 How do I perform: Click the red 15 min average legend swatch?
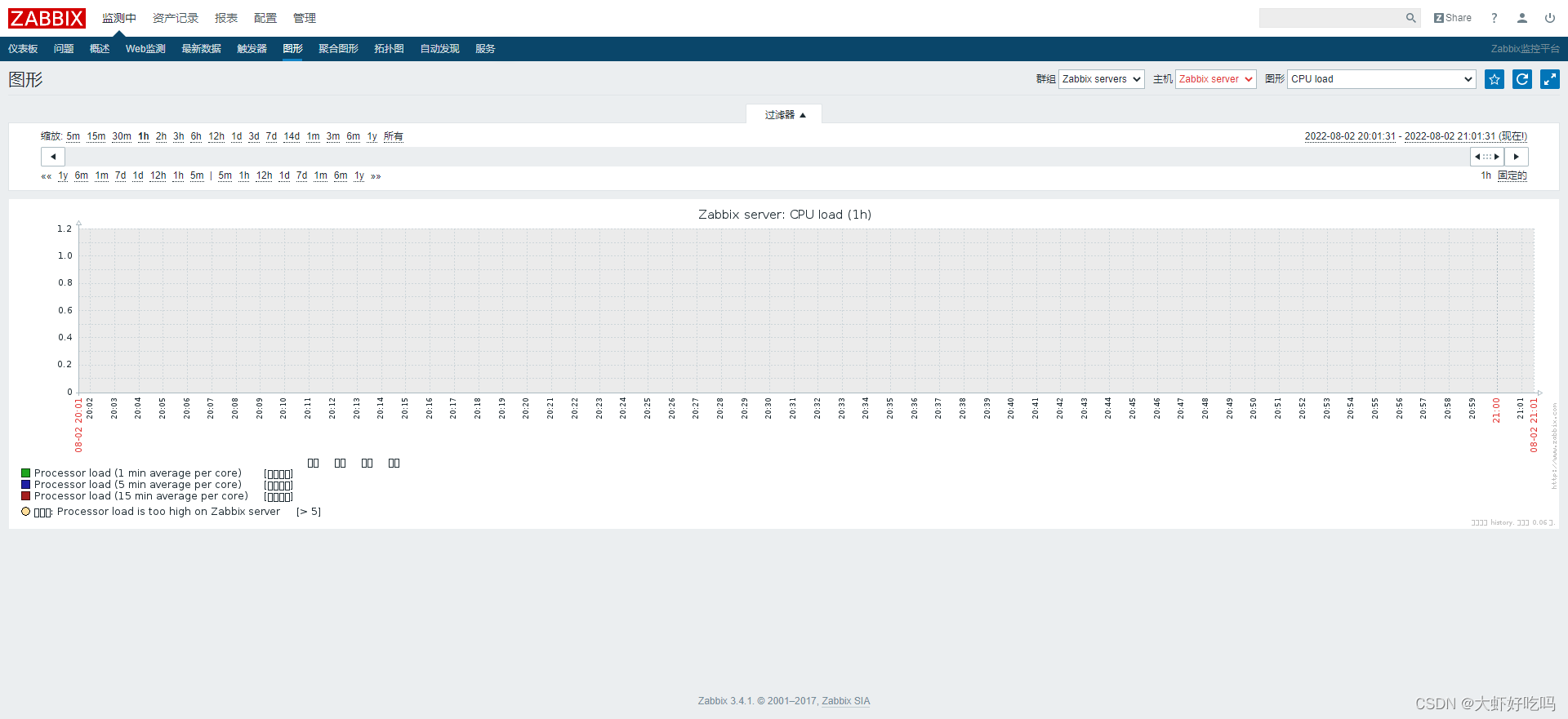pos(26,496)
